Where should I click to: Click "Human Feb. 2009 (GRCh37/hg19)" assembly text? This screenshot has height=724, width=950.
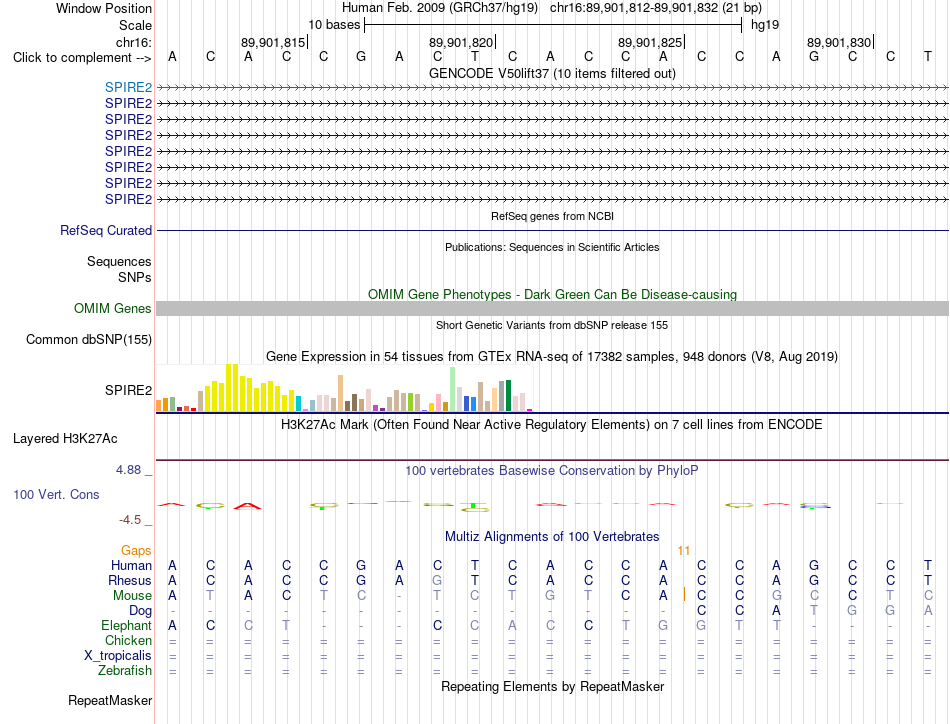pos(440,8)
